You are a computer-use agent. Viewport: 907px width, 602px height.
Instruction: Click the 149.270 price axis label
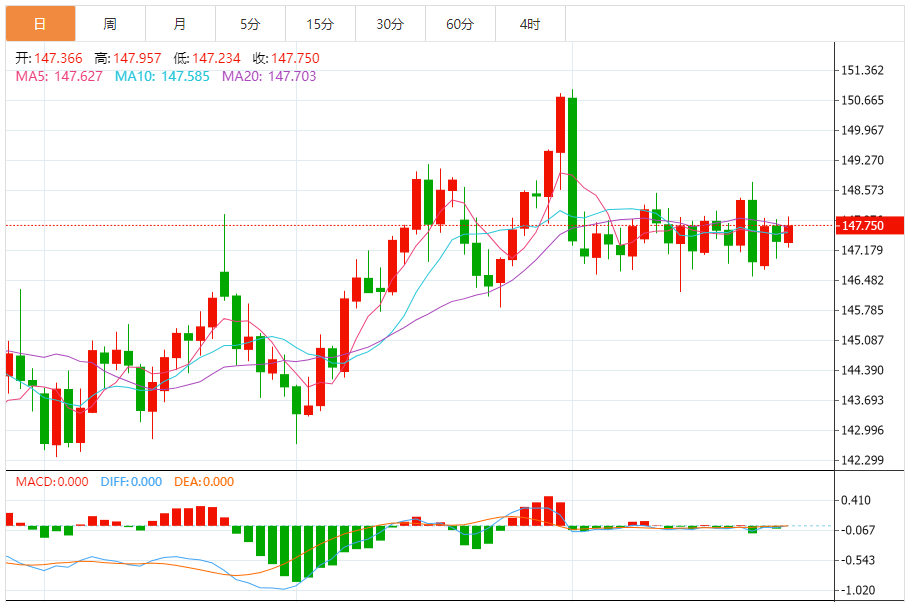[862, 160]
